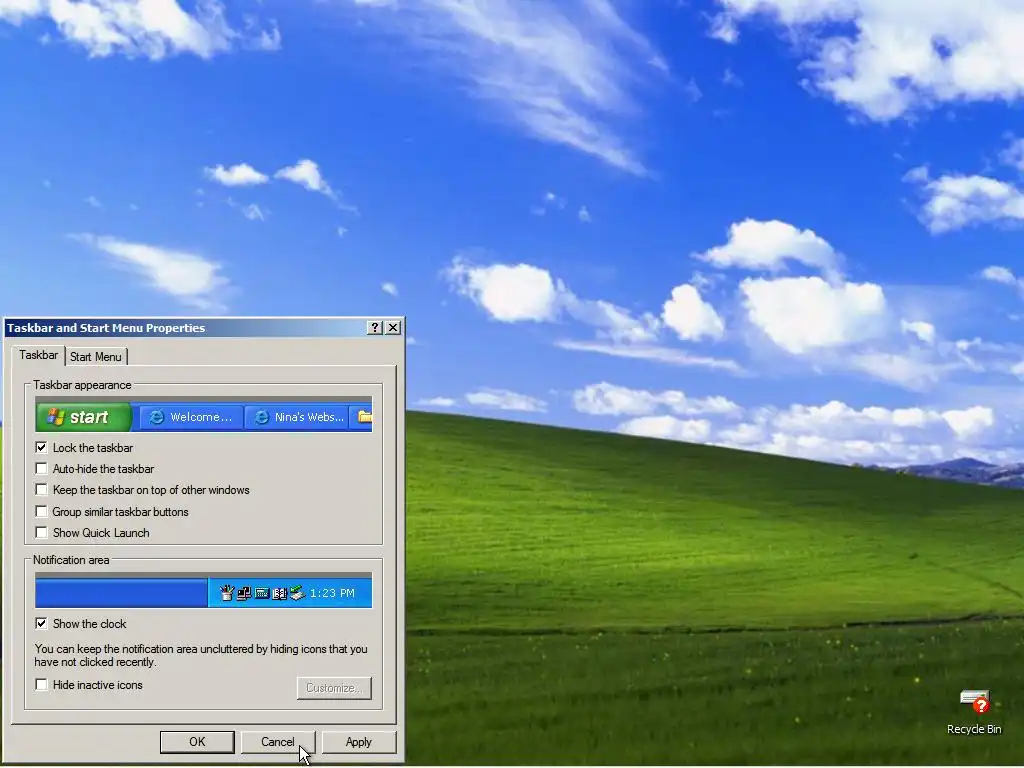Click the Nina's Webs item in the taskbar preview
Screen dimensions: 1024x768
[298, 417]
